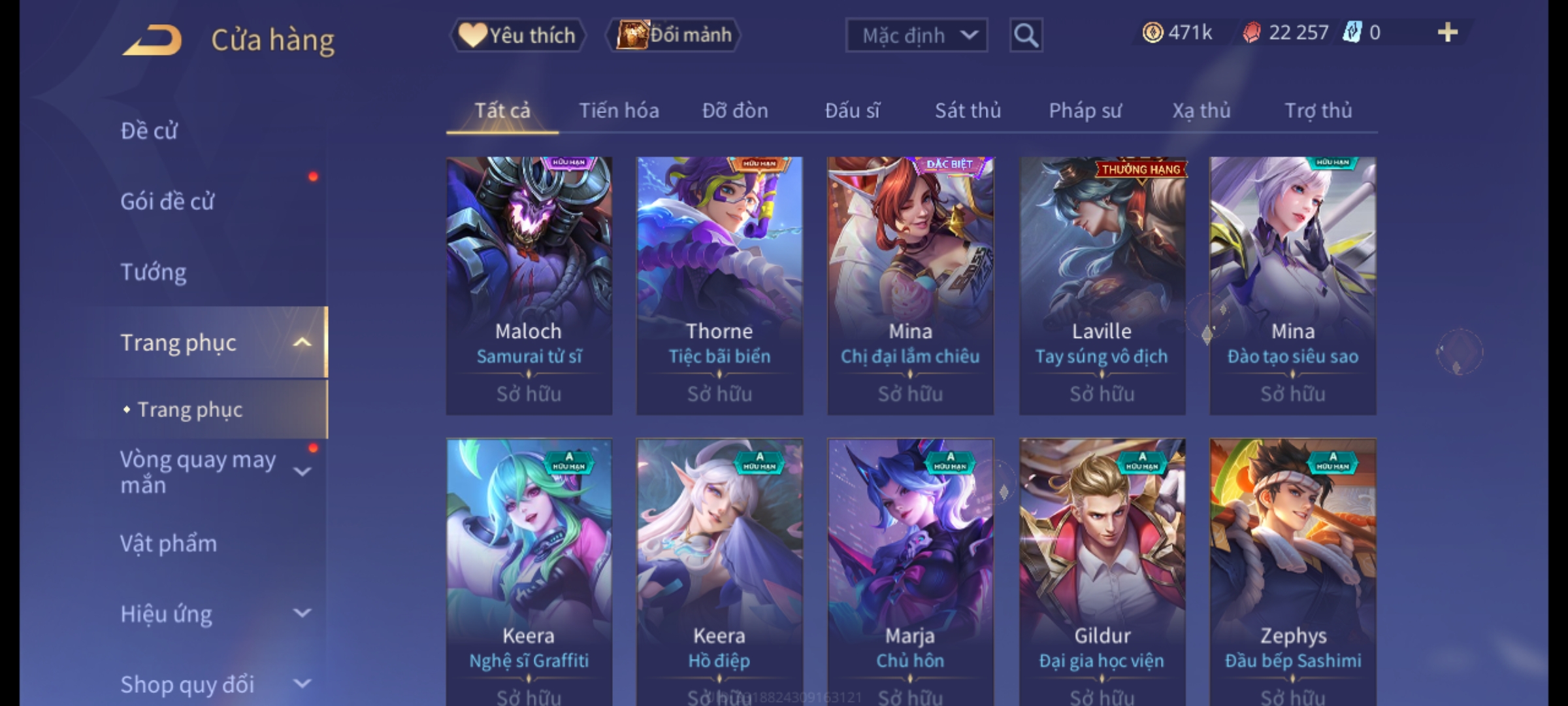Tap the back arrow beside Cửa hàng
The height and width of the screenshot is (706, 1568).
(x=152, y=40)
